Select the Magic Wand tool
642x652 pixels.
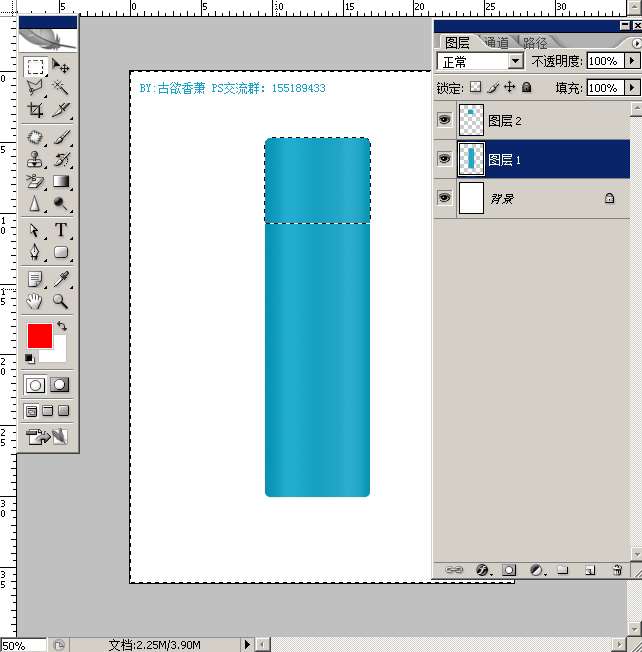point(61,88)
